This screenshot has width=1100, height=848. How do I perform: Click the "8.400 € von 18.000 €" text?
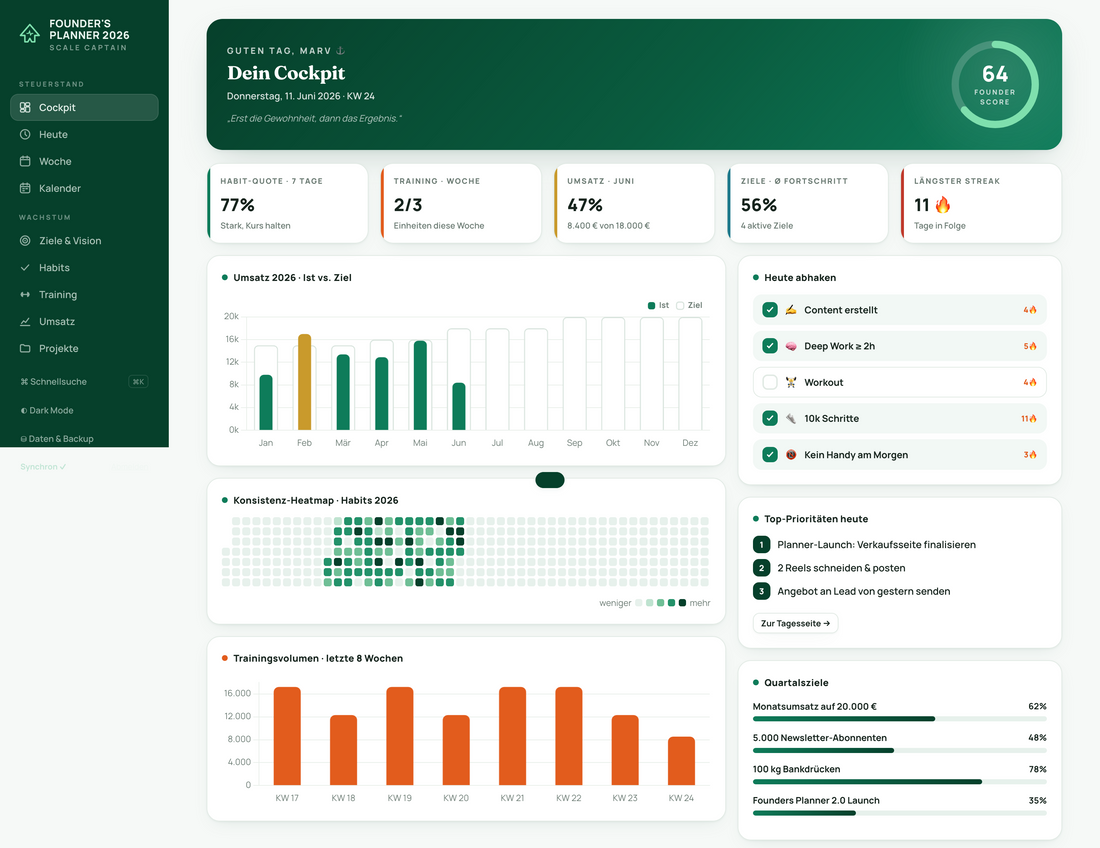[608, 226]
